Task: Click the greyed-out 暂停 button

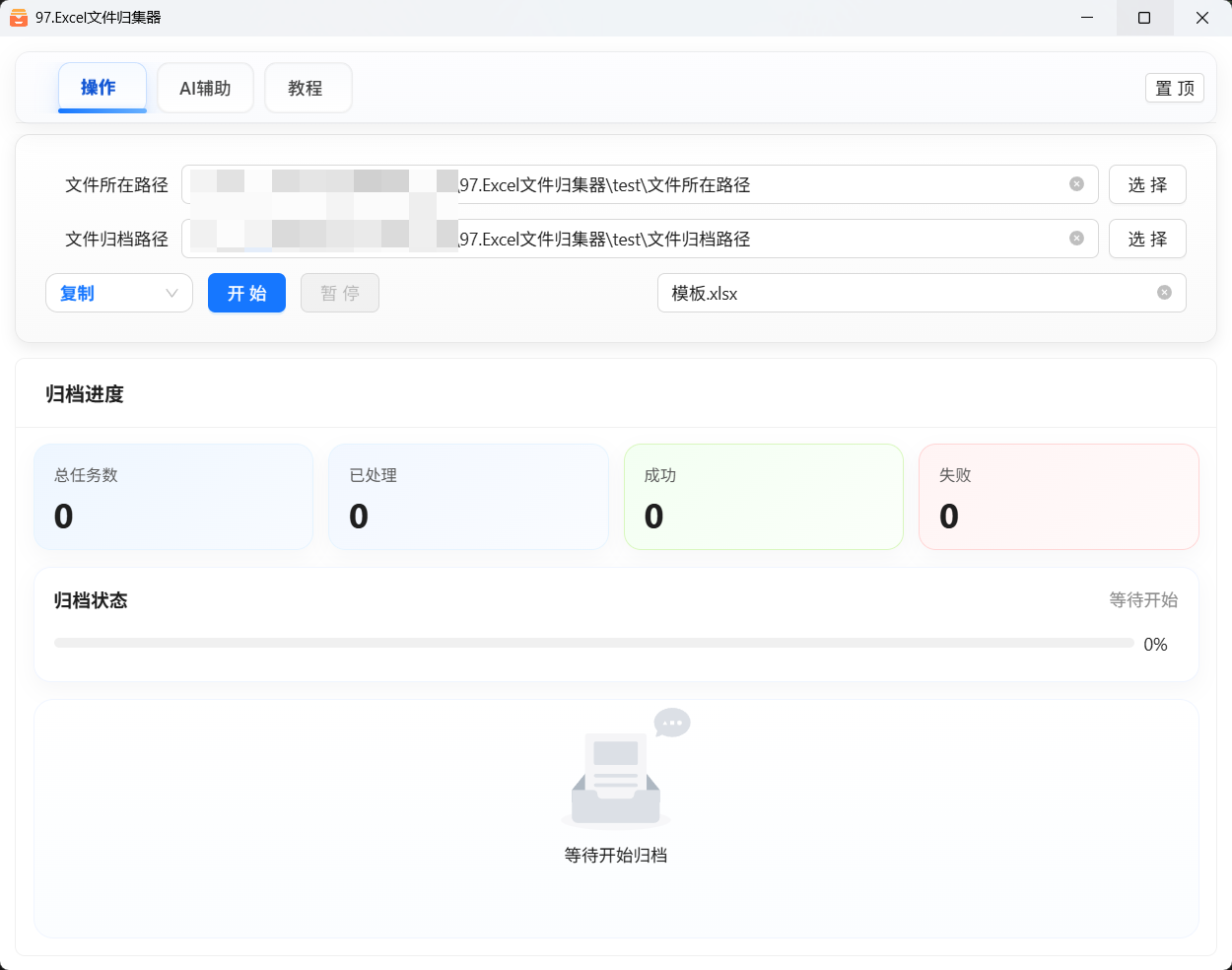Action: (339, 293)
